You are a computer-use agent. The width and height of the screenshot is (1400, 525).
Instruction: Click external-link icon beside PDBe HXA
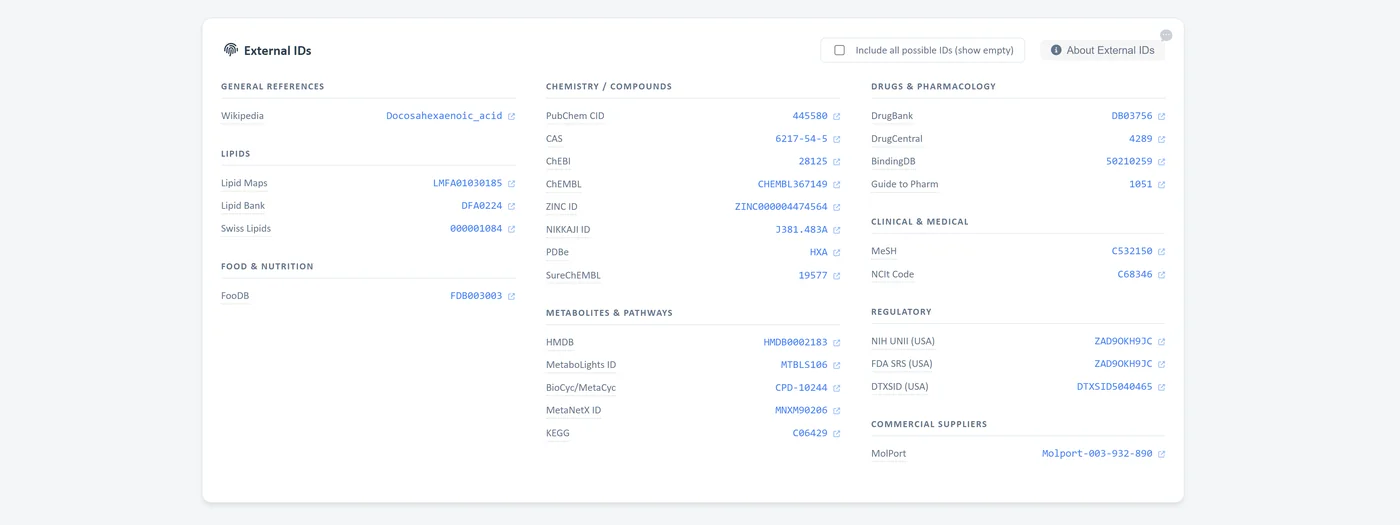[x=836, y=253]
